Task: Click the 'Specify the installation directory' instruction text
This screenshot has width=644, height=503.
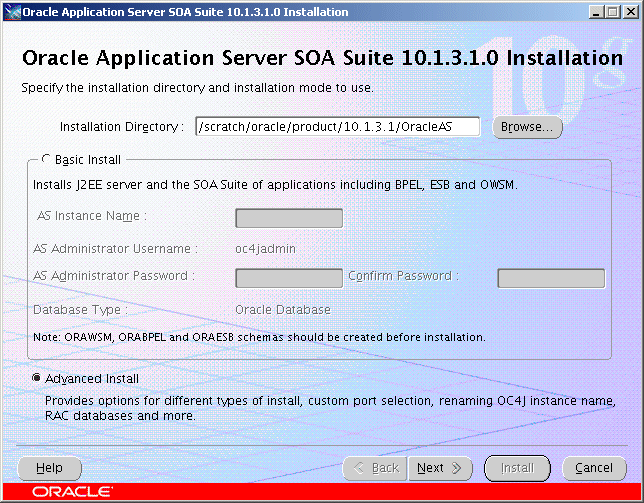Action: coord(197,88)
